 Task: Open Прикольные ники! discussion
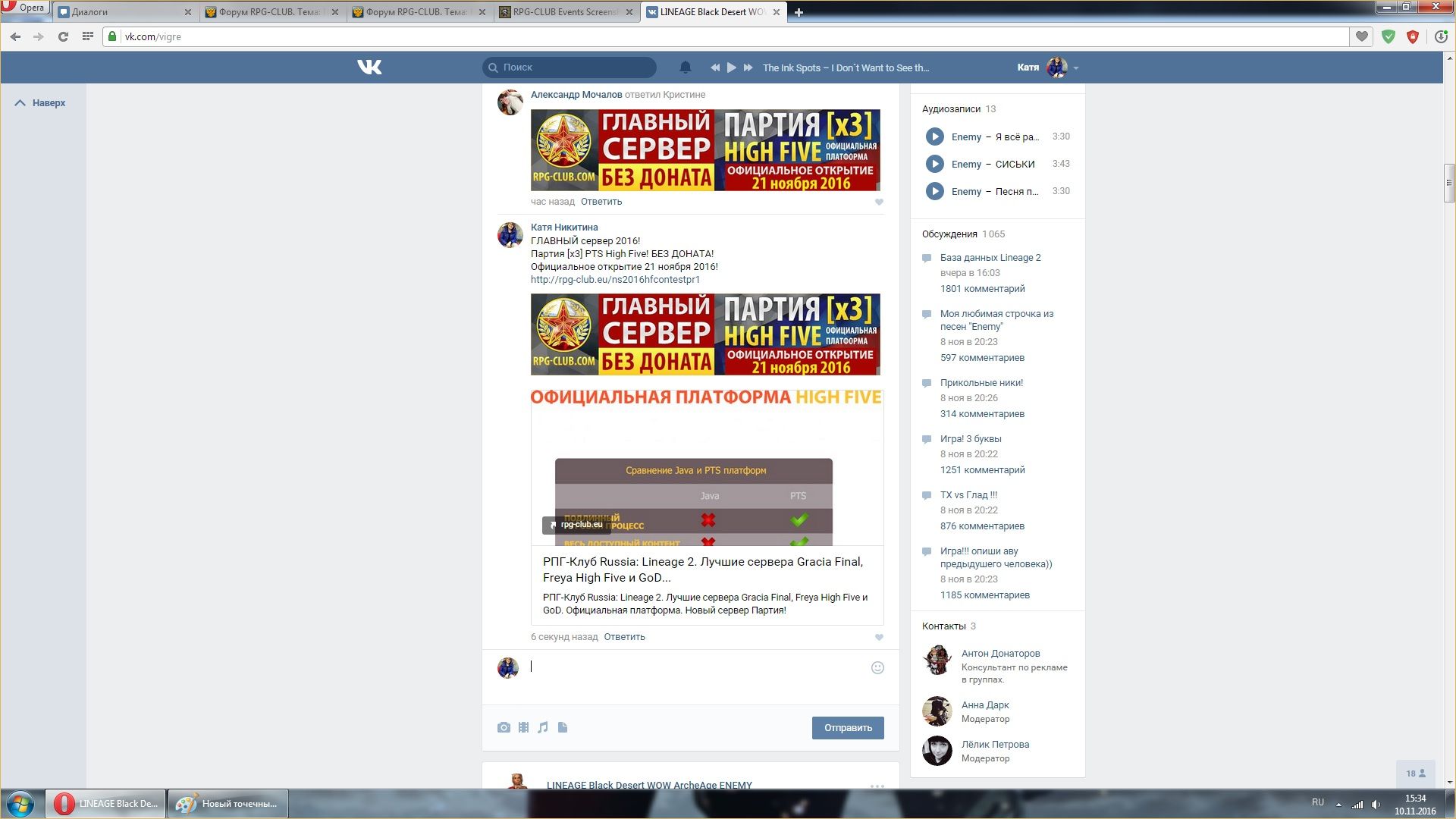coord(981,383)
